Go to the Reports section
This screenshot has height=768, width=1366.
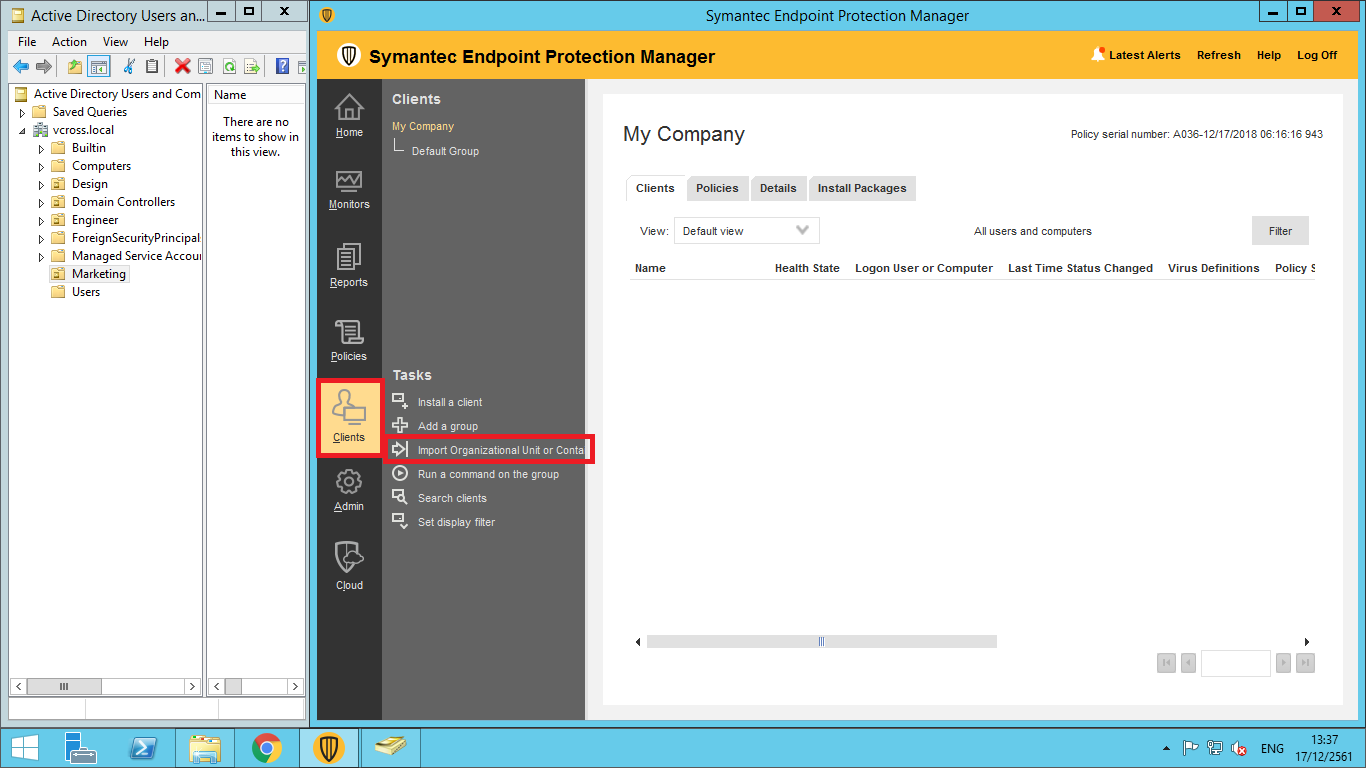(x=349, y=265)
